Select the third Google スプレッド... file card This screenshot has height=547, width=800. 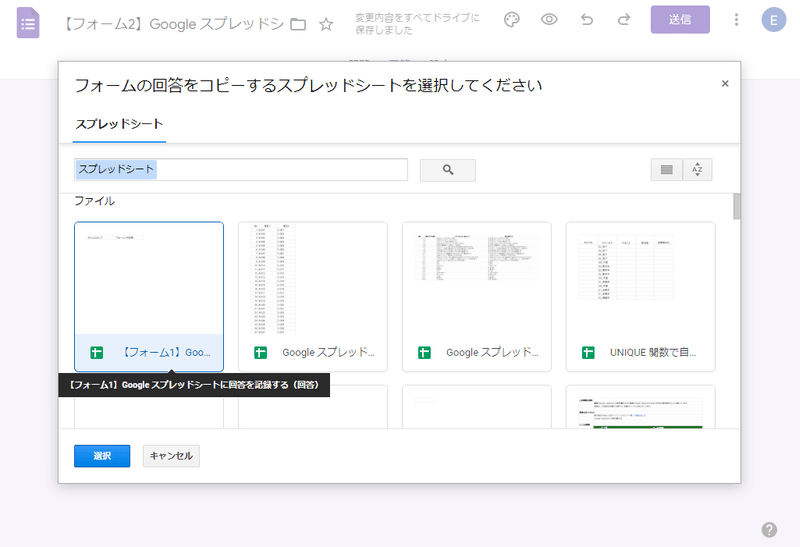477,296
